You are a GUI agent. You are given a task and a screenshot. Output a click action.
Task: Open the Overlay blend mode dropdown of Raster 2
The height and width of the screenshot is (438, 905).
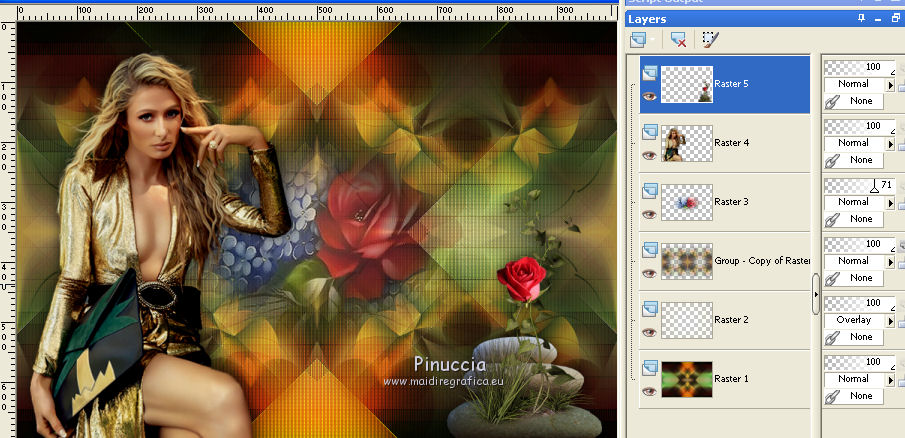(891, 321)
